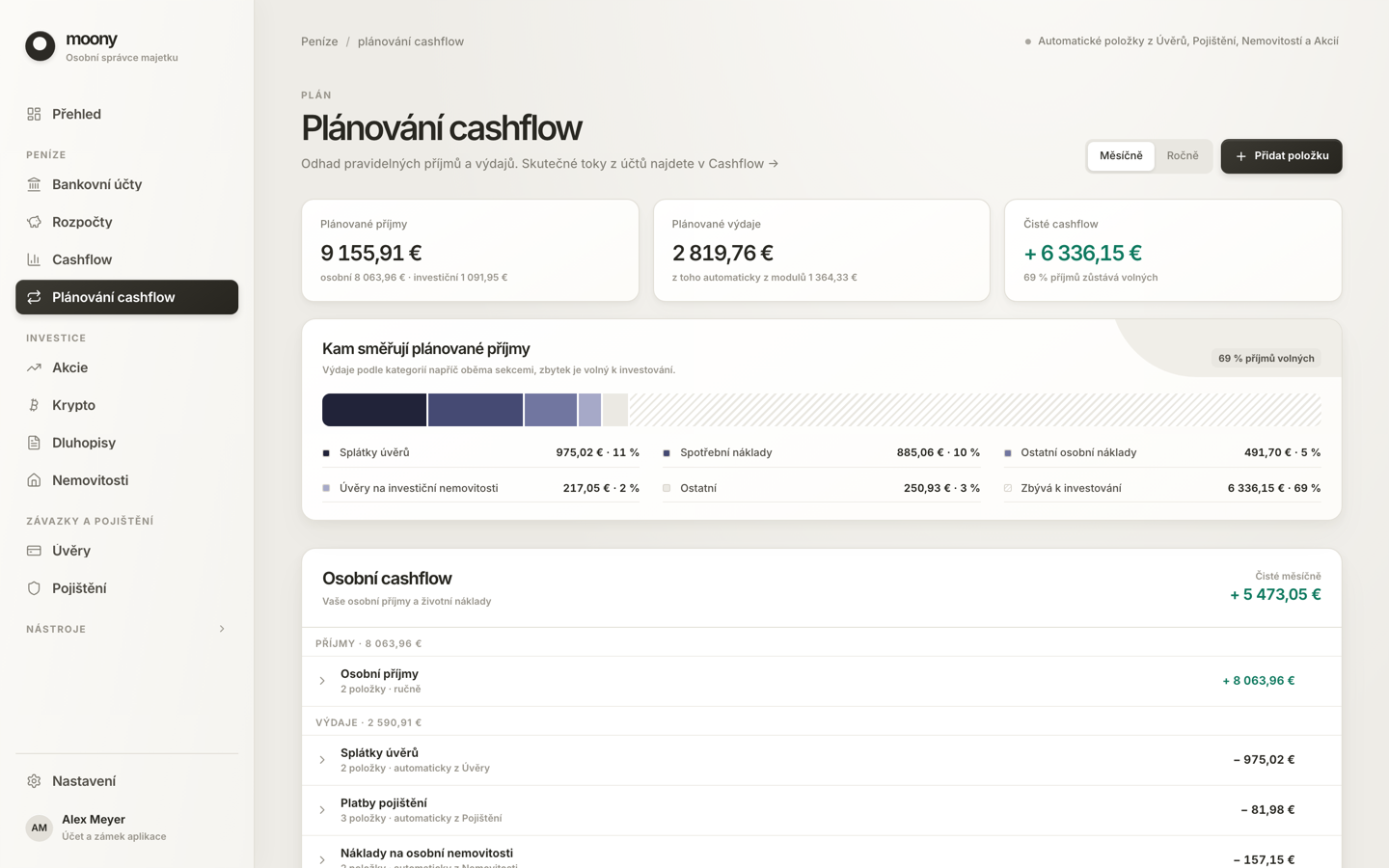This screenshot has height=868, width=1389.
Task: Follow the Cashflow → link in subtitle
Action: click(743, 164)
